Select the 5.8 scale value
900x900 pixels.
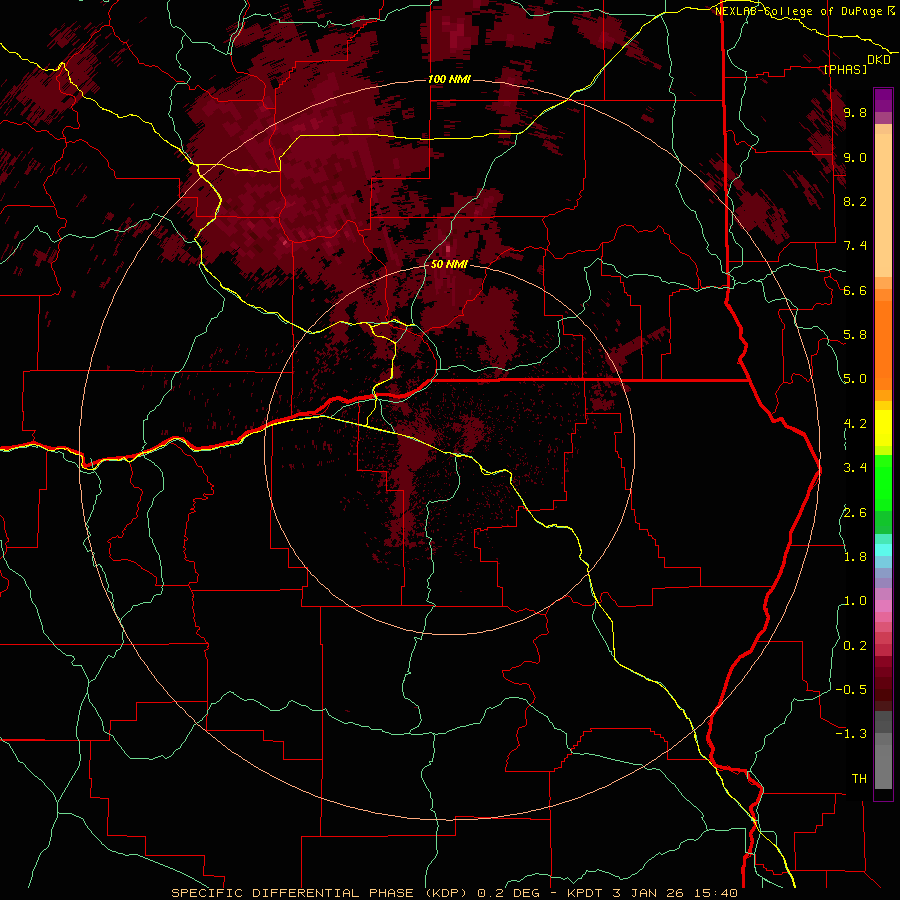[855, 335]
